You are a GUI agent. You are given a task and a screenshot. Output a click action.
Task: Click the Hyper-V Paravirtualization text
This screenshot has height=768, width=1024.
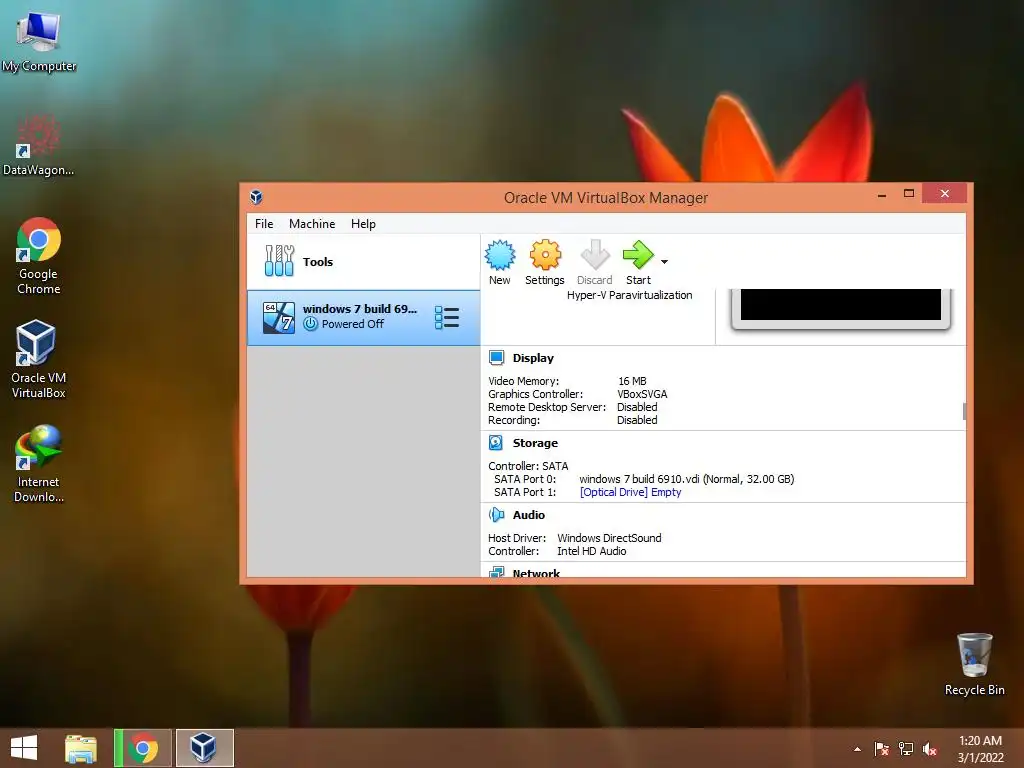tap(630, 295)
